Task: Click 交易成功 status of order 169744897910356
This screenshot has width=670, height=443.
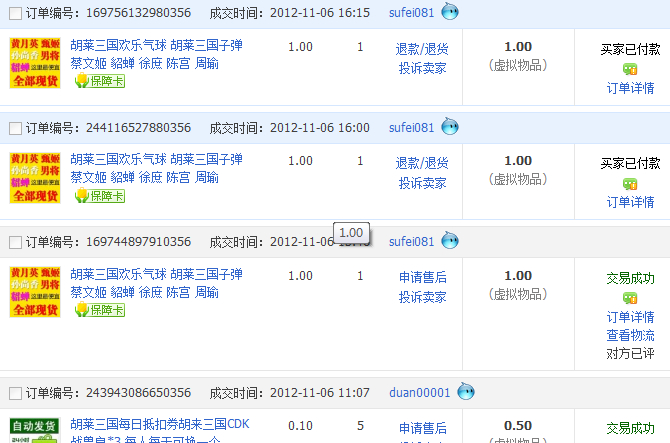Action: pos(630,279)
